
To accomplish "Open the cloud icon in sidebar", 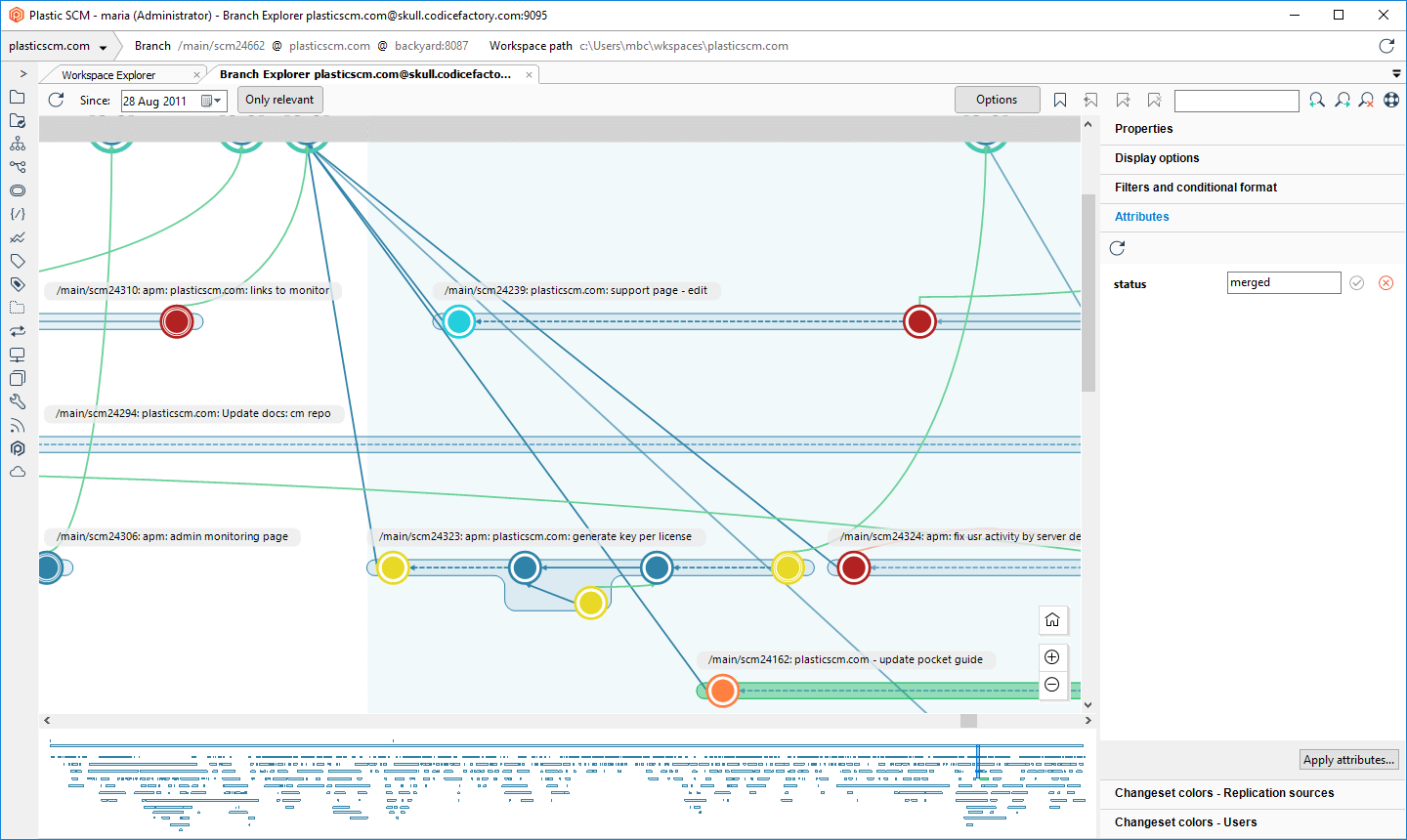I will point(17,472).
